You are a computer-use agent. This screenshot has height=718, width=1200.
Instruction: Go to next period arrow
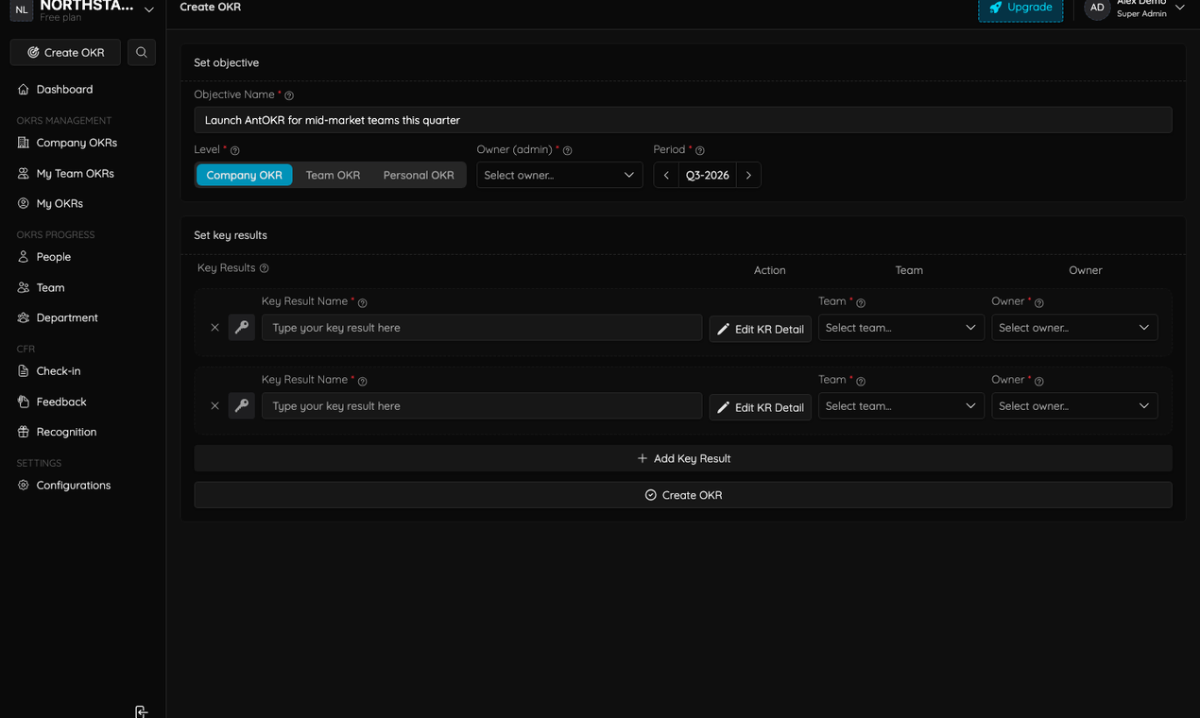coord(749,175)
